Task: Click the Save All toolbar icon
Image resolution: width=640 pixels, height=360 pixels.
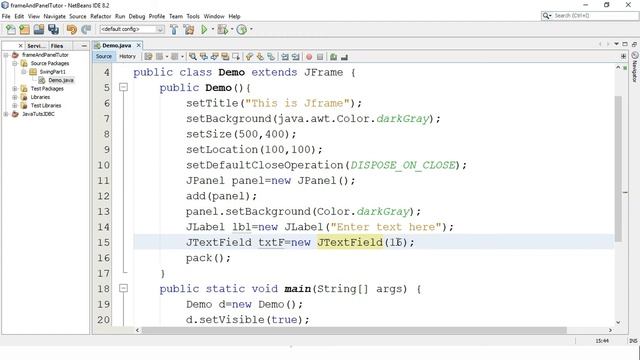Action: [x=53, y=29]
